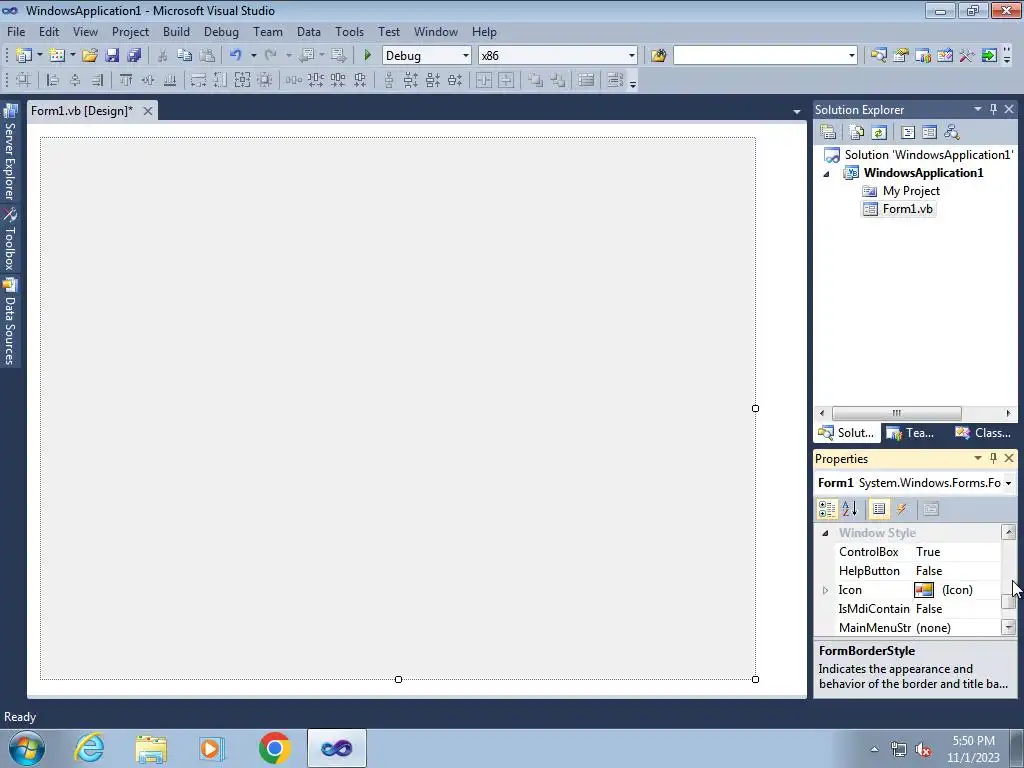Open the active documents list dropdown arrow
This screenshot has height=768, width=1024.
(797, 112)
